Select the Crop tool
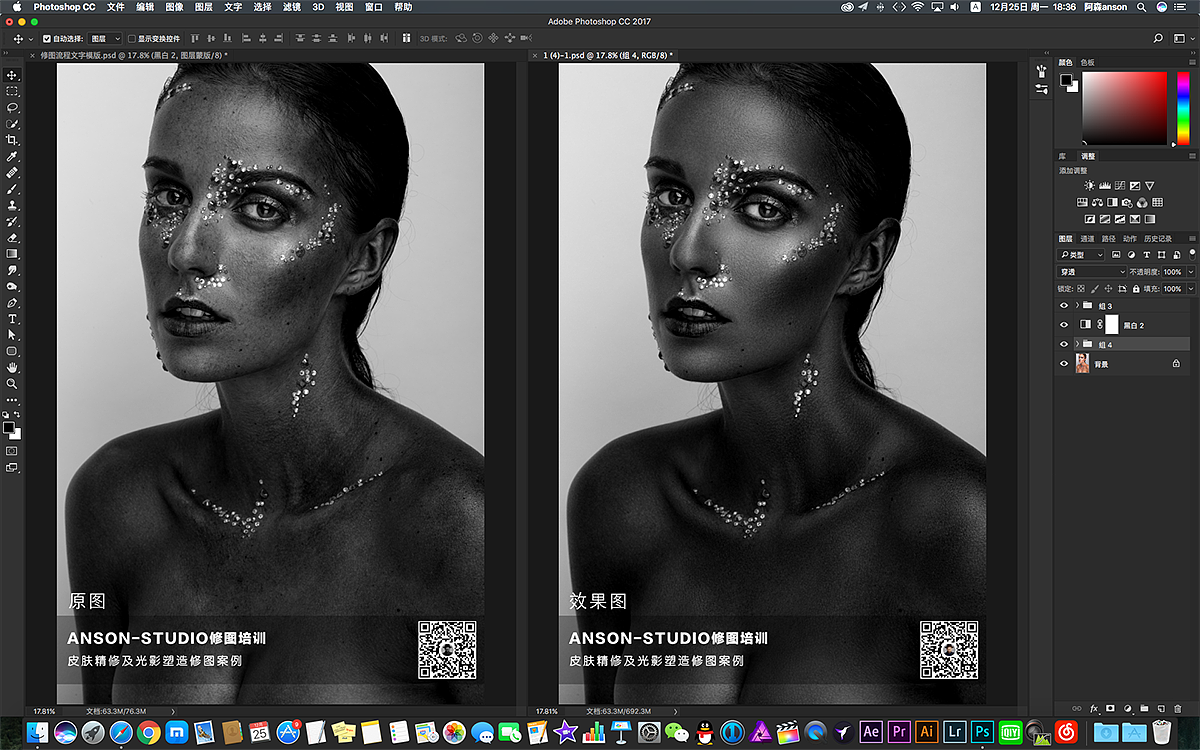The width and height of the screenshot is (1200, 750). coord(12,140)
